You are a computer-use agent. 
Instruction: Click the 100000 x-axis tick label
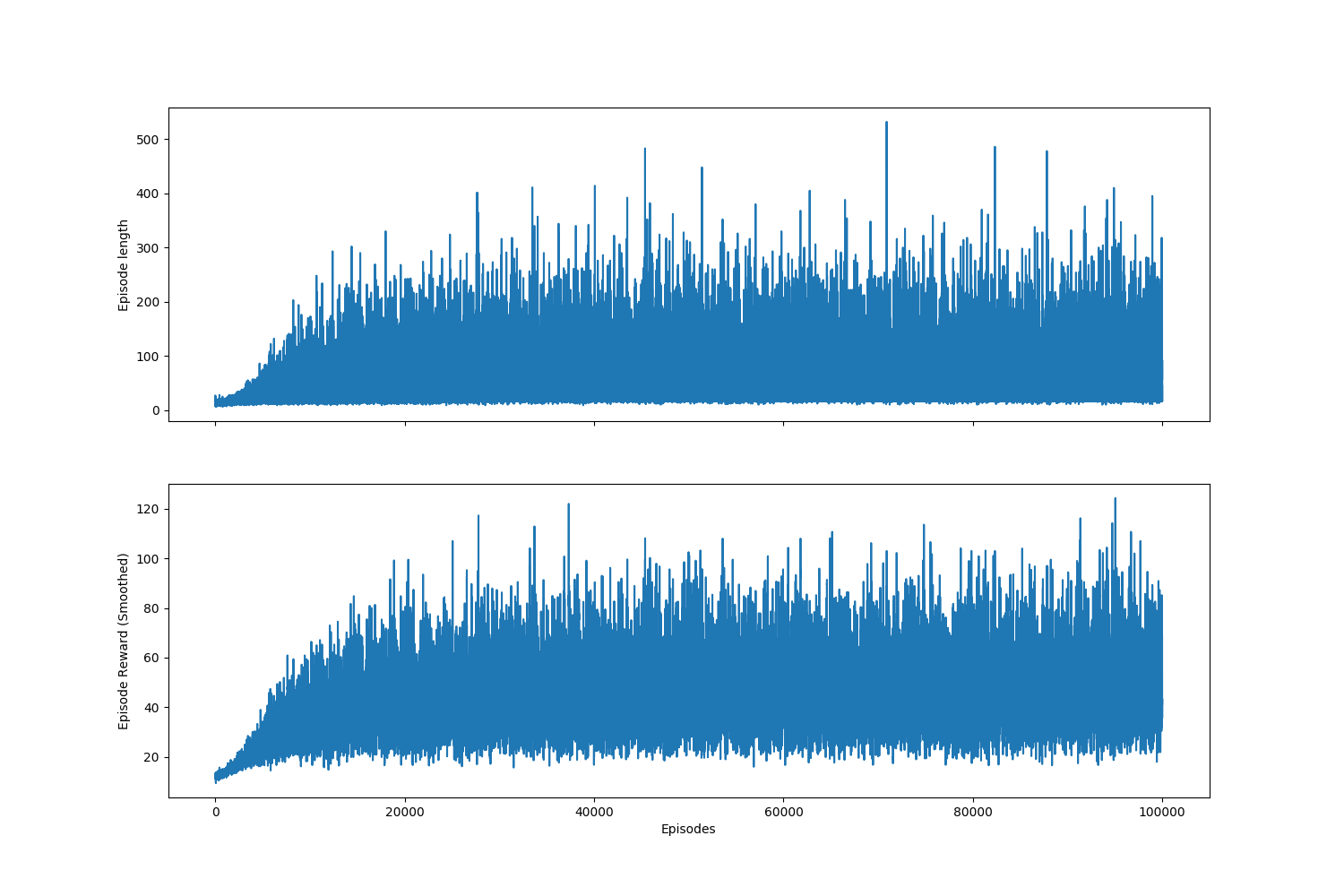tap(1162, 811)
